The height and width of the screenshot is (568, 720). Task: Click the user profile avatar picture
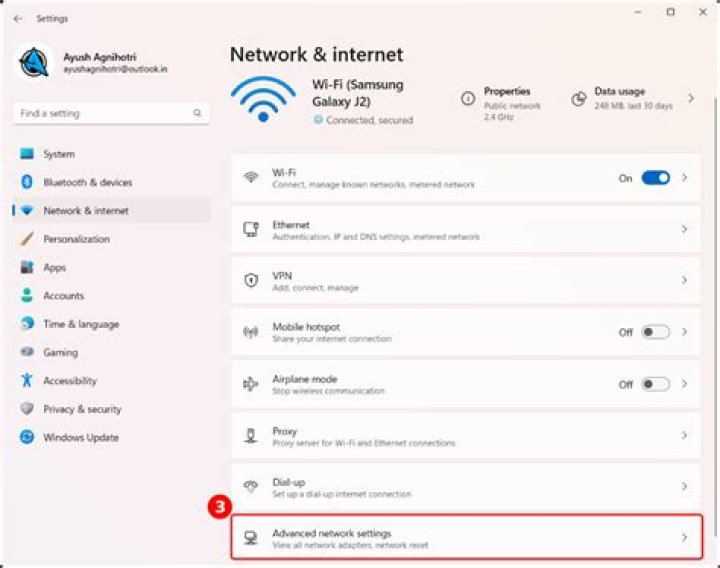click(x=35, y=62)
